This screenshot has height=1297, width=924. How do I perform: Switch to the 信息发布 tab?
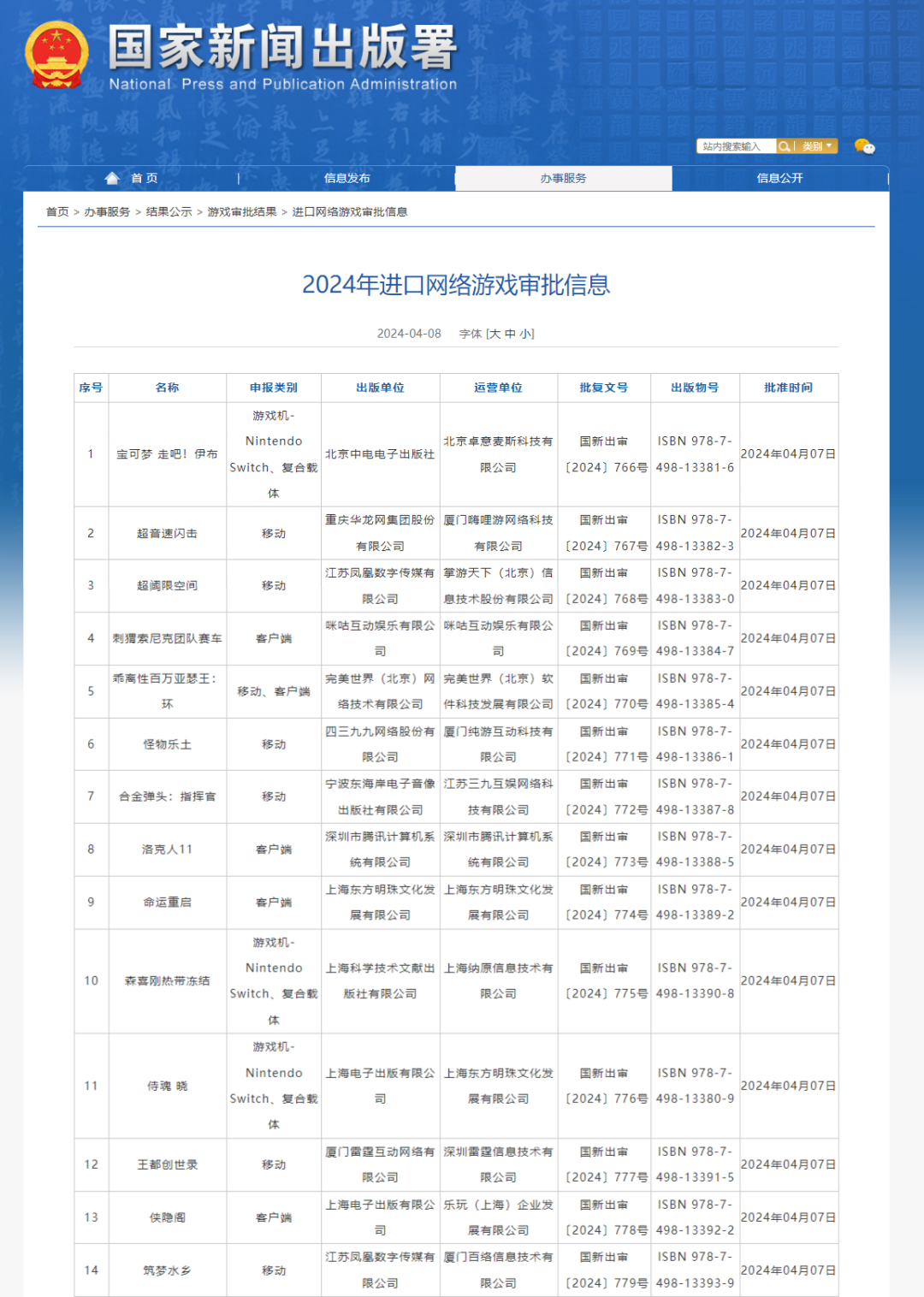[x=346, y=178]
